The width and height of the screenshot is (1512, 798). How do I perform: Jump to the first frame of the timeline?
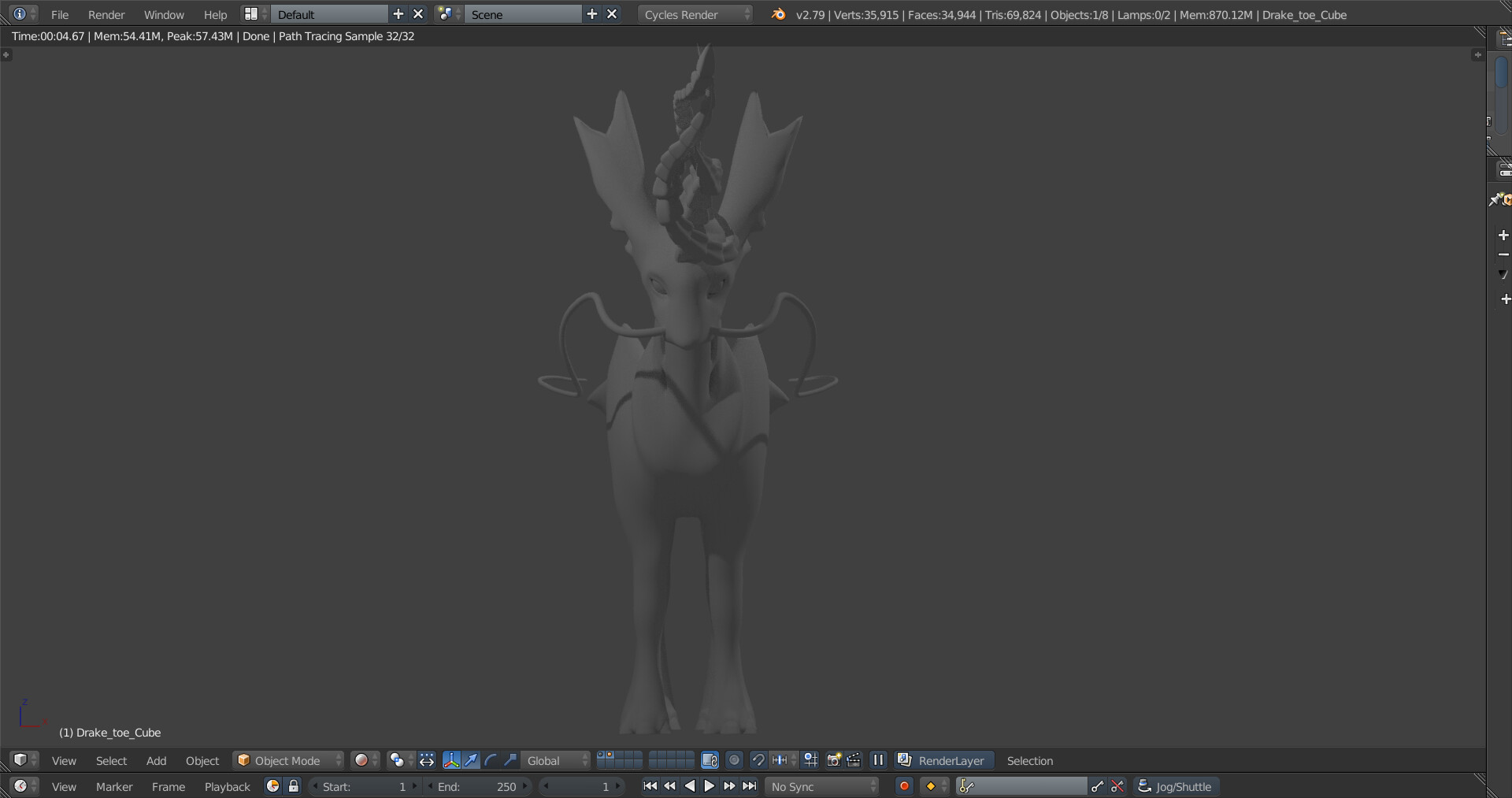(x=650, y=786)
